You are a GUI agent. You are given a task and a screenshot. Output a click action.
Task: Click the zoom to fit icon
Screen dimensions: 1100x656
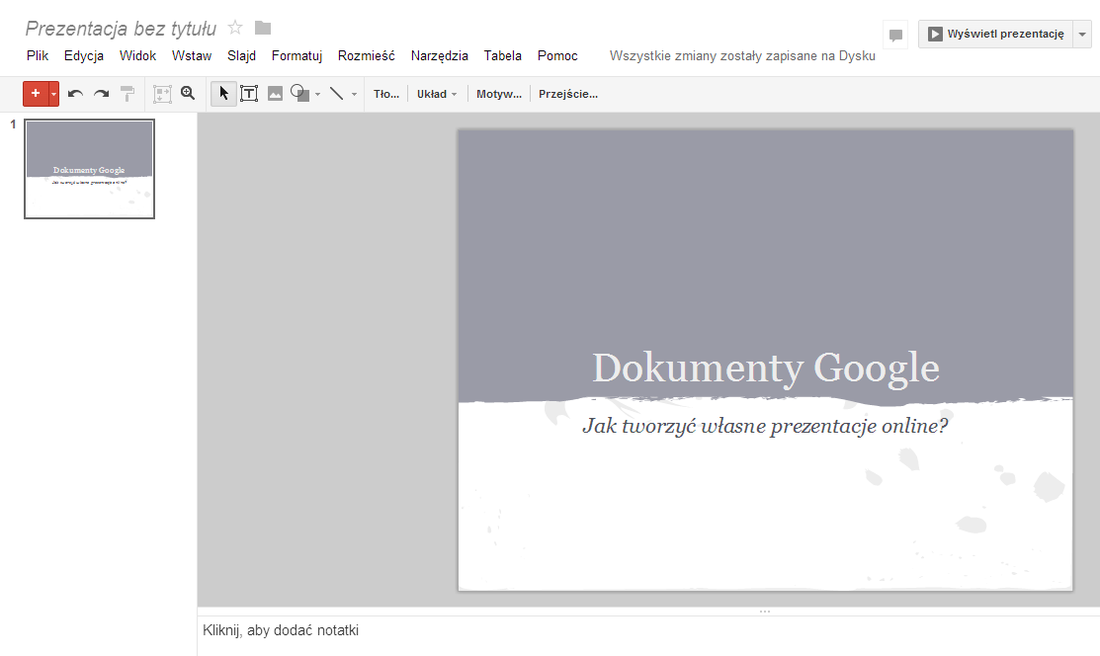[162, 93]
